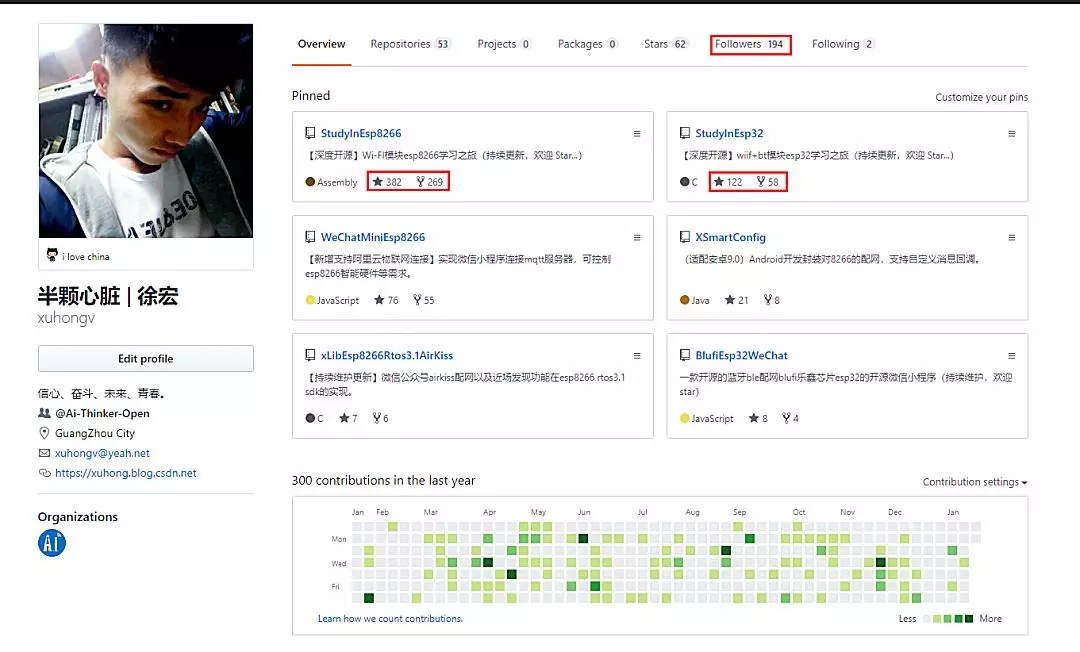The width and height of the screenshot is (1080, 652).
Task: View the Stars tab
Action: (665, 44)
